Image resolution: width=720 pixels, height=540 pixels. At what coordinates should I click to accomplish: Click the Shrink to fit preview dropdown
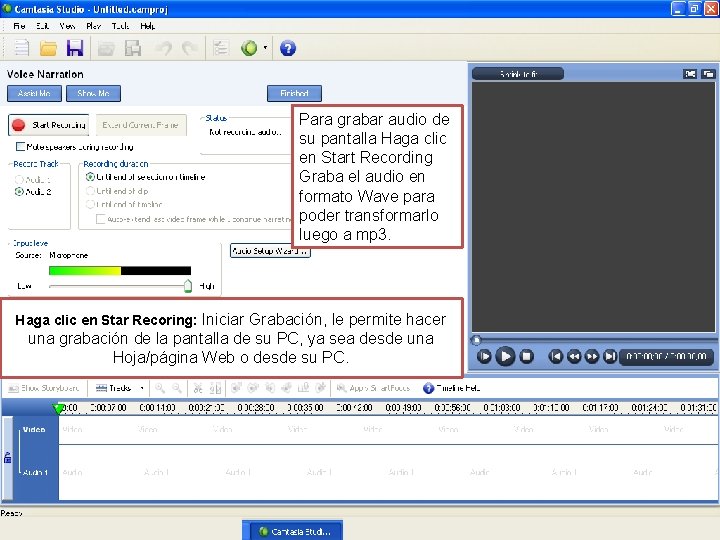point(518,74)
